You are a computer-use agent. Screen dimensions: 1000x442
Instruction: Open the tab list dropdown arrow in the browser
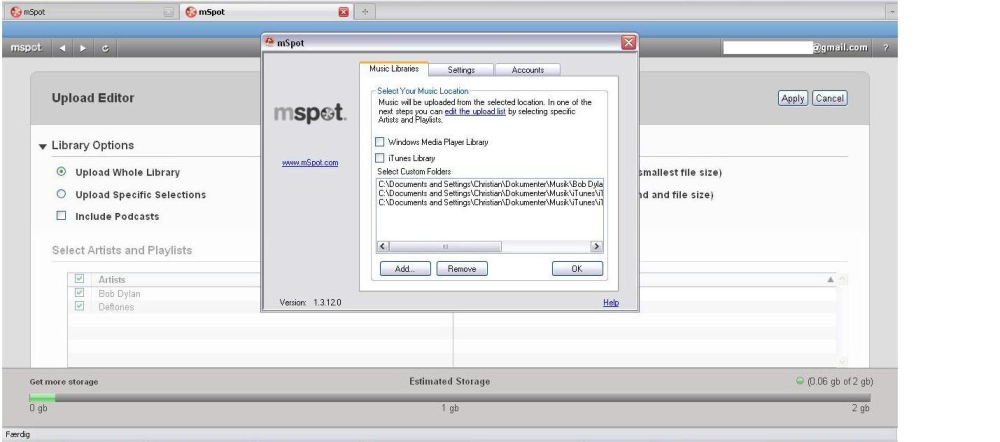[892, 11]
